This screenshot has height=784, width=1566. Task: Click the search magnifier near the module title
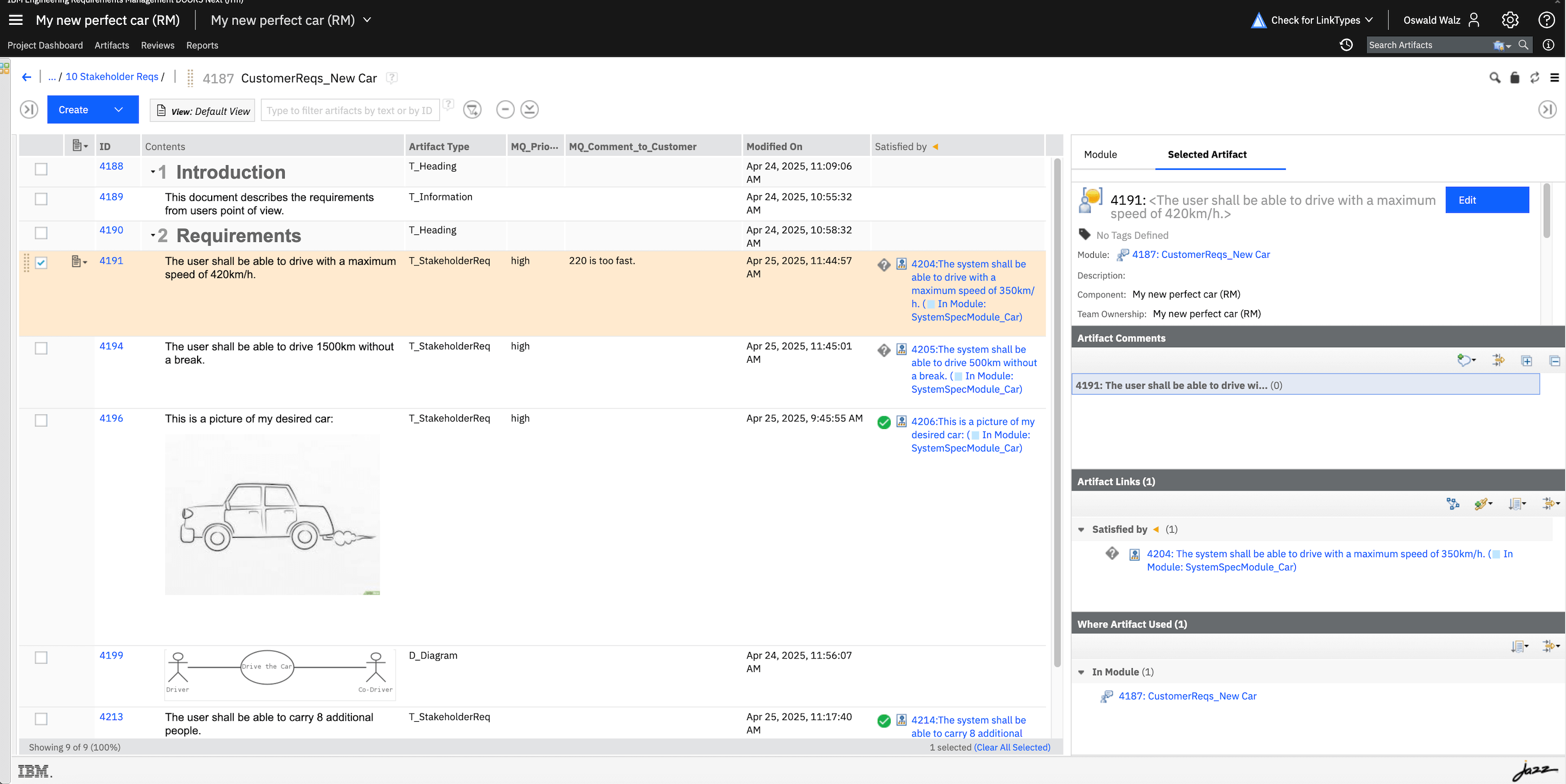pyautogui.click(x=1496, y=78)
